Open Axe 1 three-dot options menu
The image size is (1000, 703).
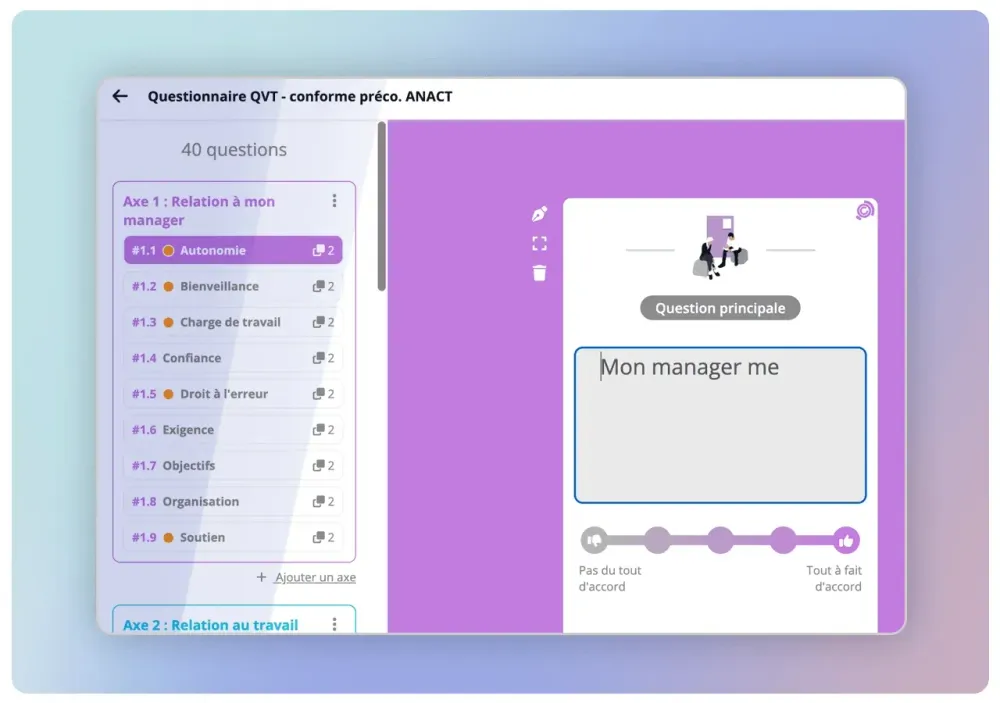pos(334,201)
